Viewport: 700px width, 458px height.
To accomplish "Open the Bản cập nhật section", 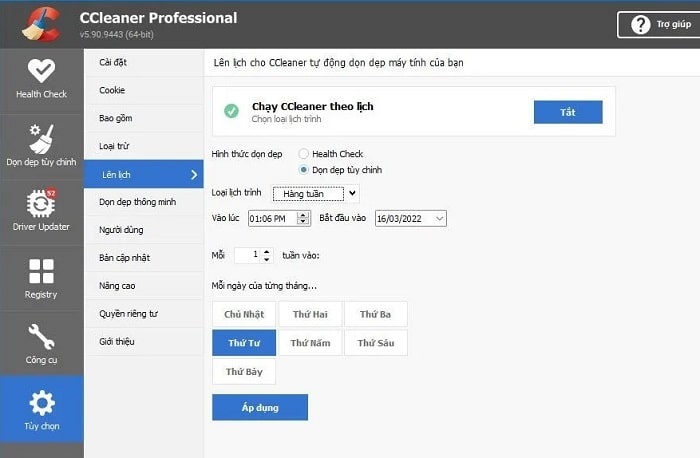I will [144, 258].
